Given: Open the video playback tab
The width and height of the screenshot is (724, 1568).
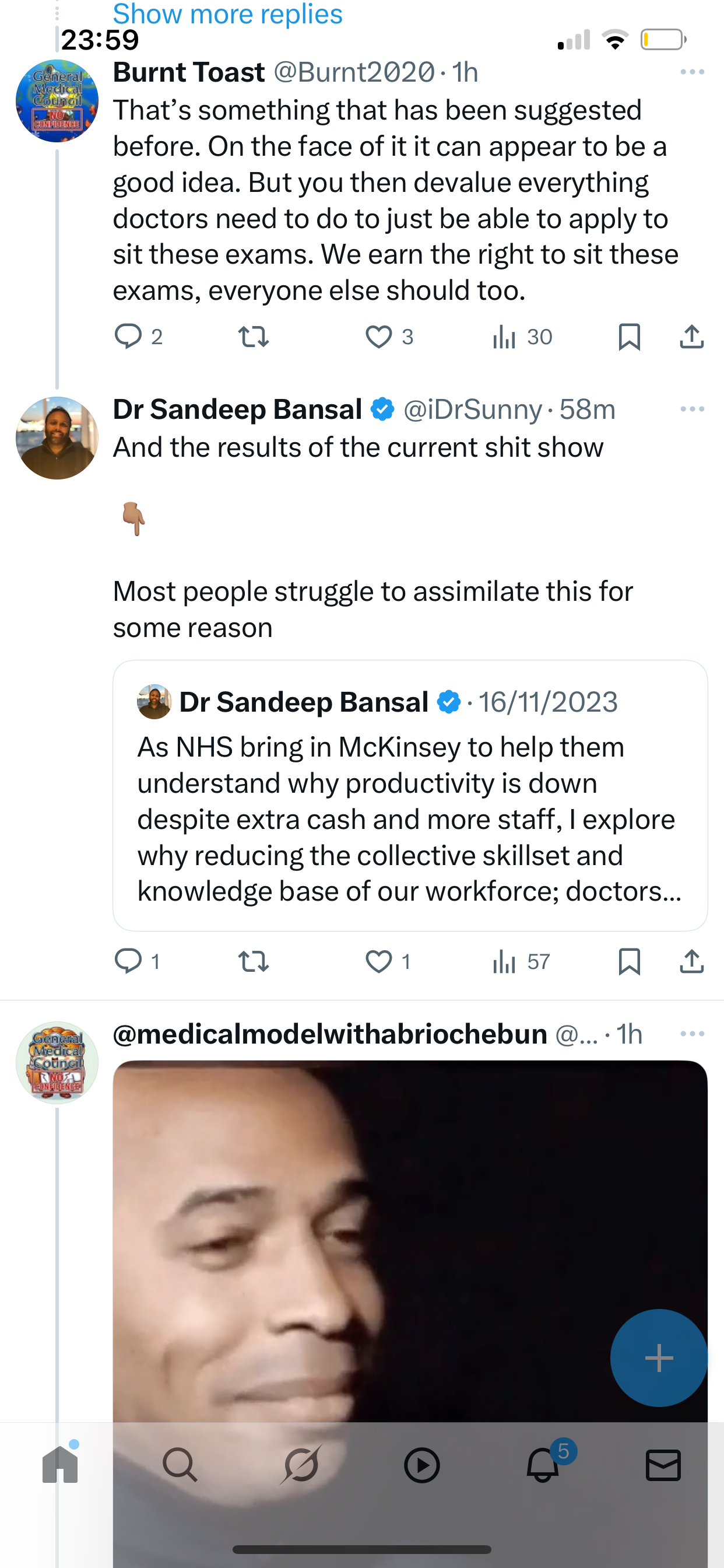Looking at the screenshot, I should 421,1465.
